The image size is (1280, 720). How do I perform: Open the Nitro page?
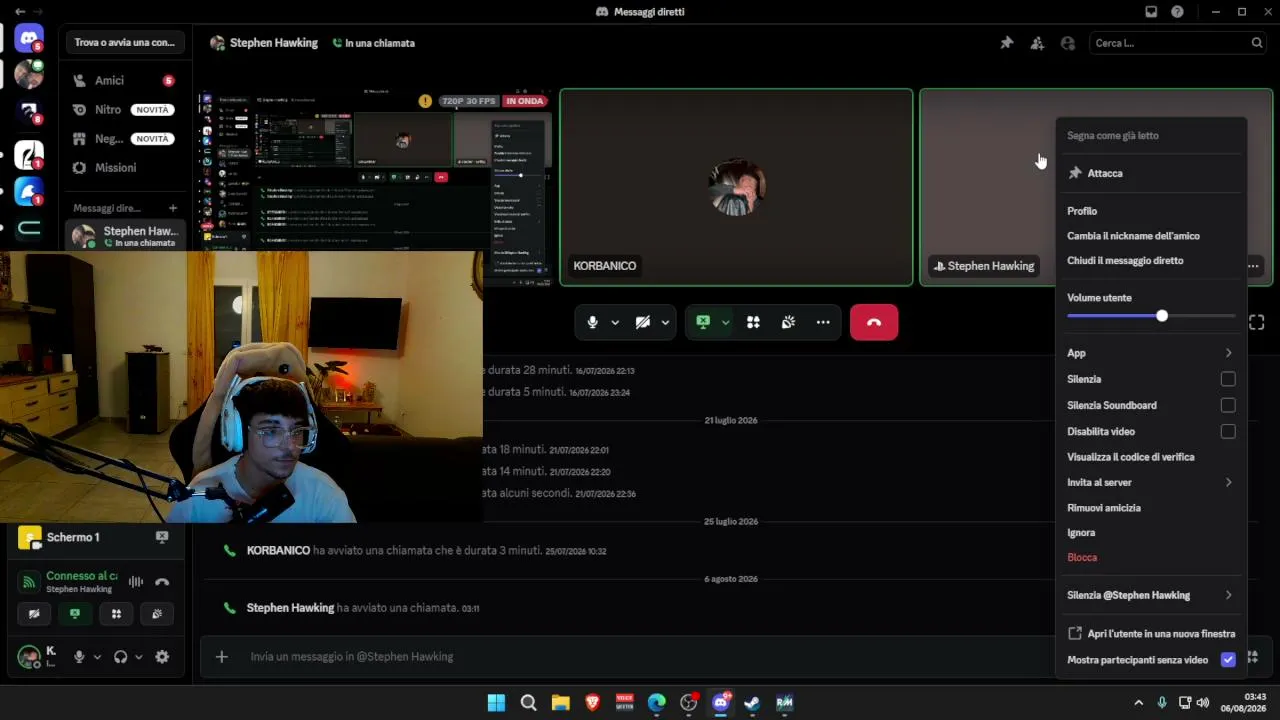coord(124,109)
